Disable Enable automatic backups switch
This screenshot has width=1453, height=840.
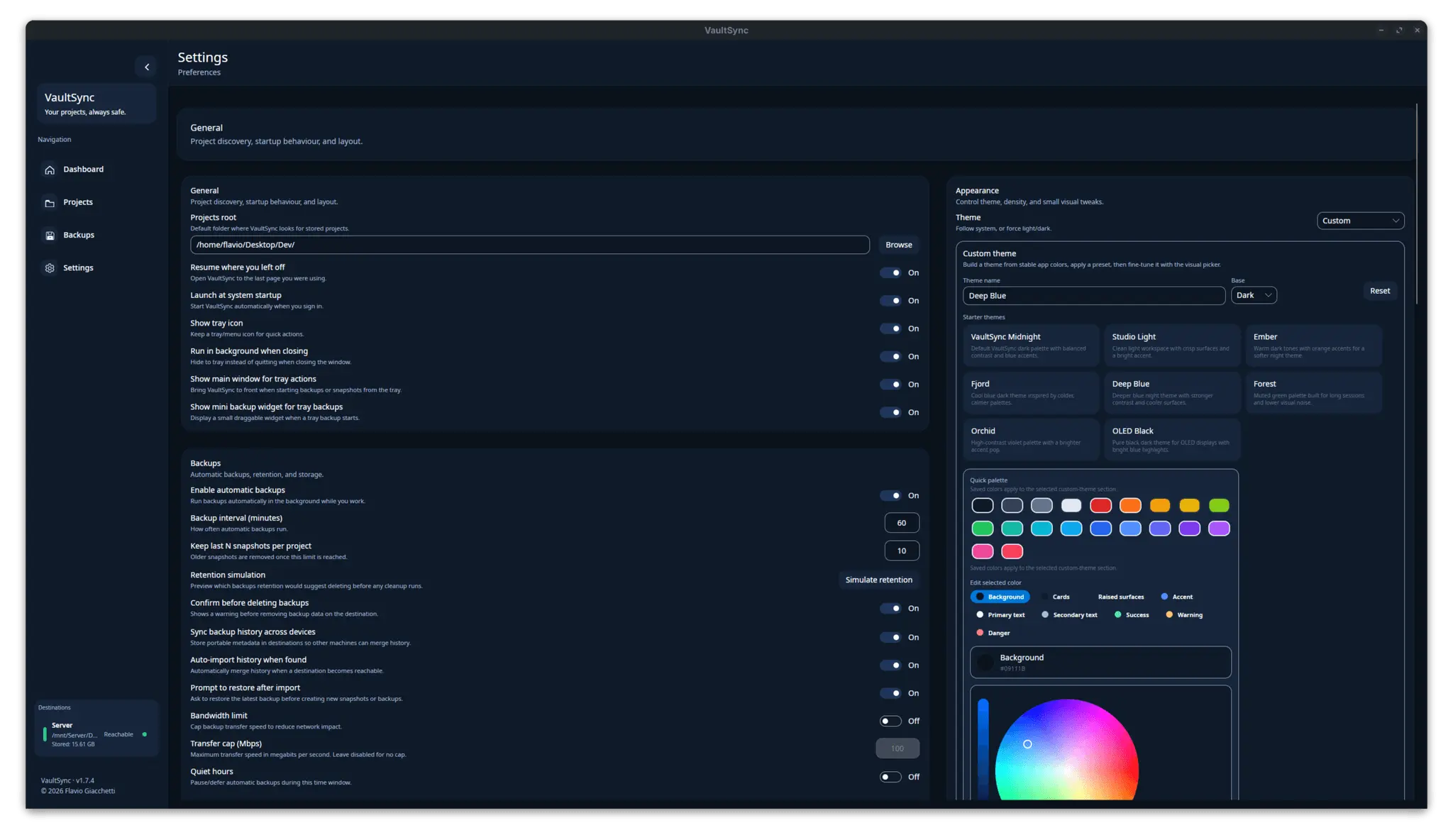point(890,496)
